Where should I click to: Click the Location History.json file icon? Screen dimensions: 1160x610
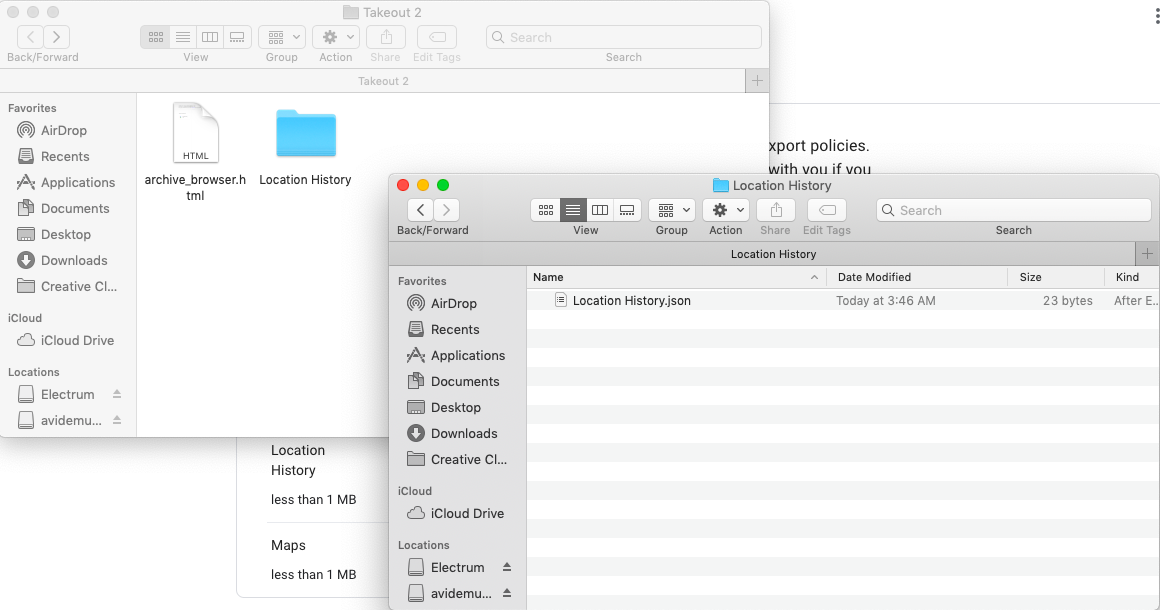point(561,300)
